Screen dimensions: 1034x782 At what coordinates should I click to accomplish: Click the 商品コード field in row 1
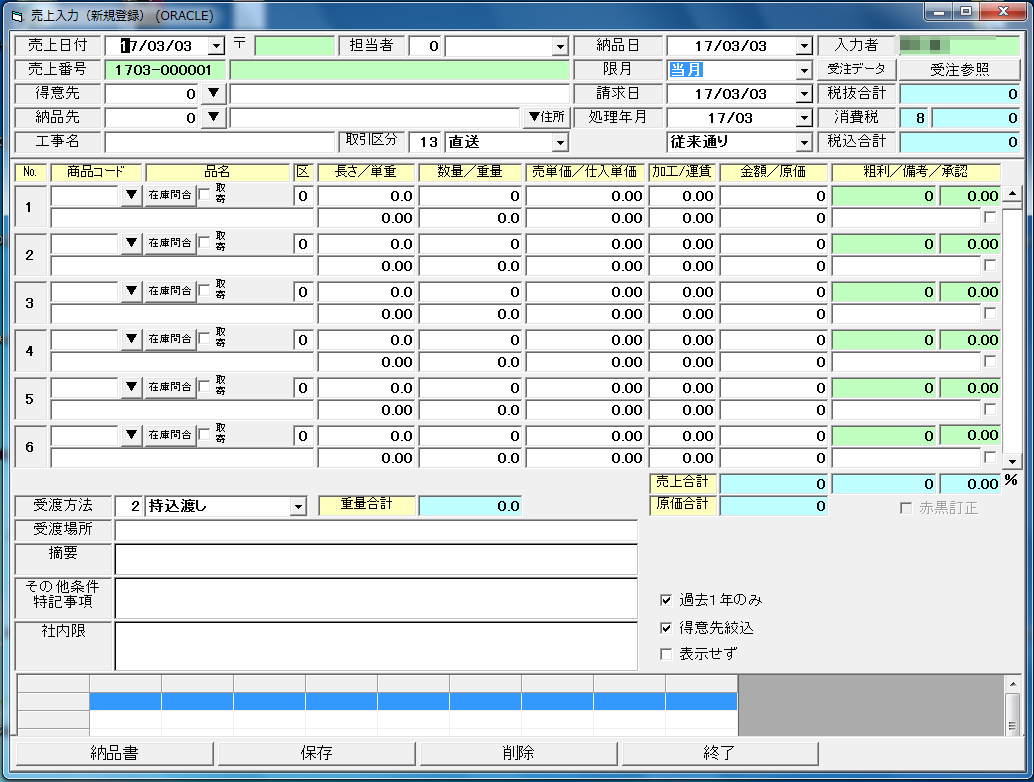pyautogui.click(x=86, y=195)
